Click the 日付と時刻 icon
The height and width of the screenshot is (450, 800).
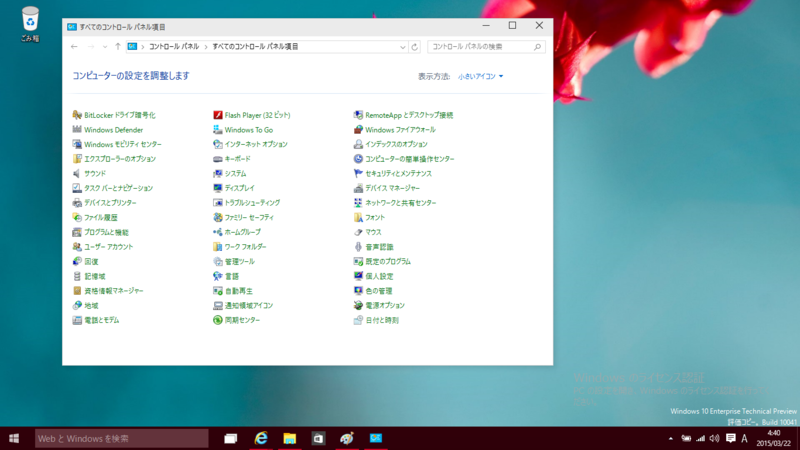click(358, 320)
